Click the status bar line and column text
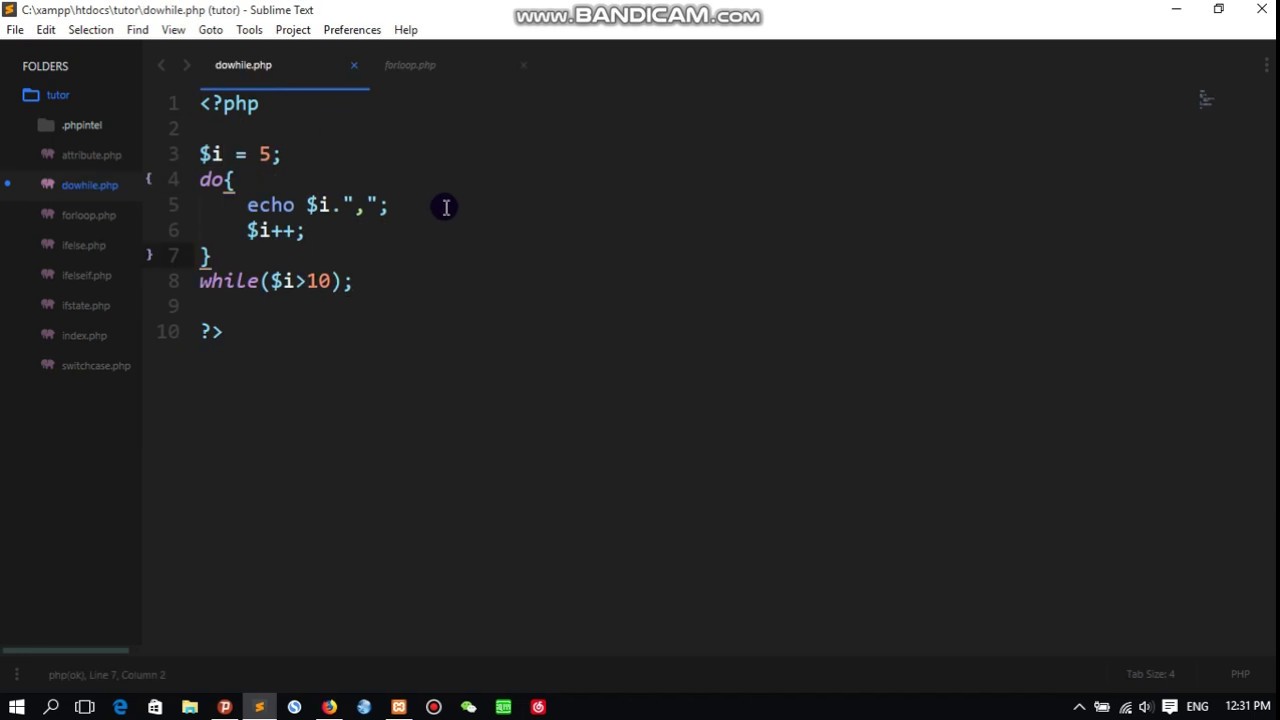The height and width of the screenshot is (720, 1280). click(x=107, y=675)
